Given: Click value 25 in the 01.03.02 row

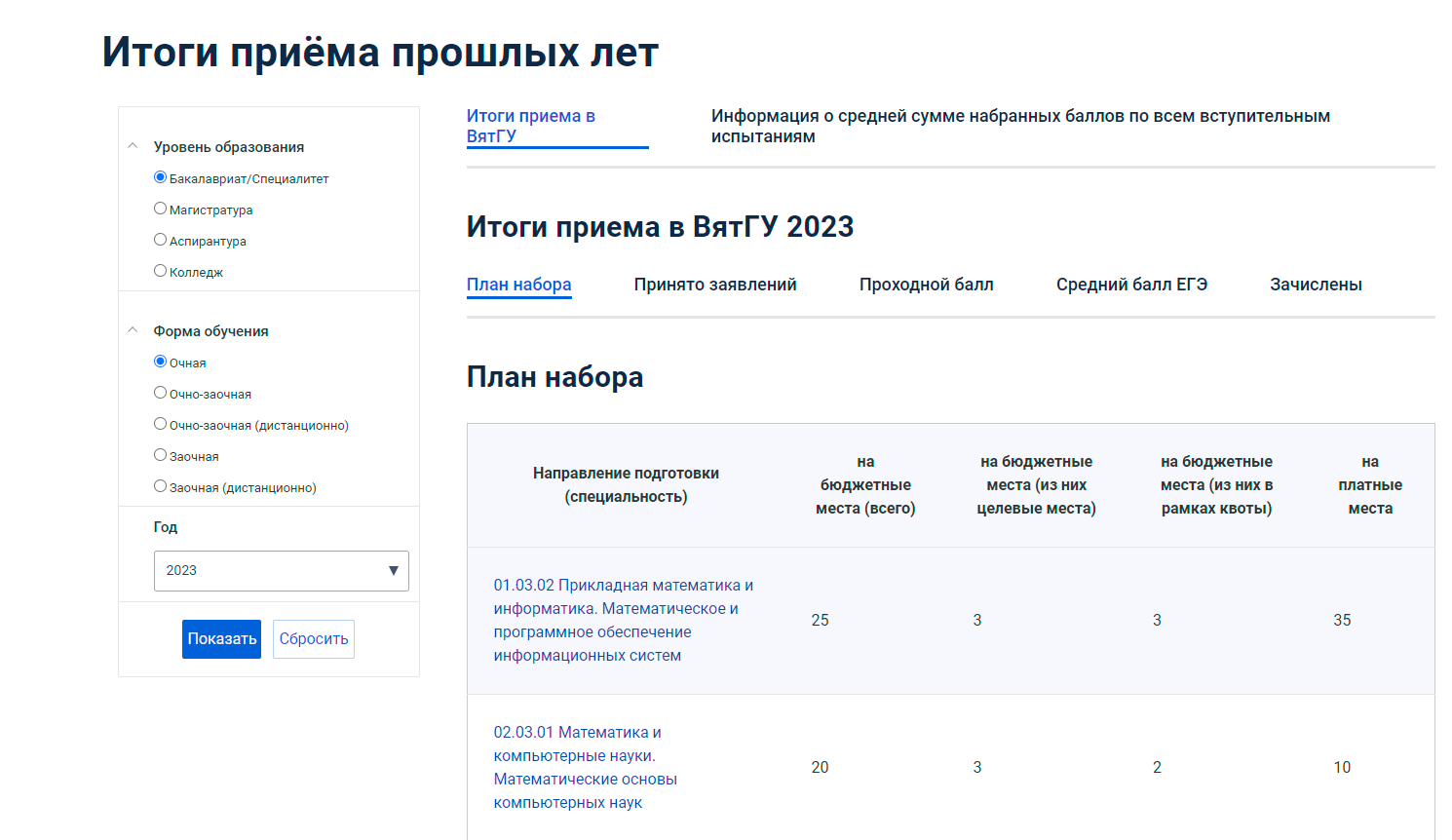Looking at the screenshot, I should pyautogui.click(x=821, y=621).
